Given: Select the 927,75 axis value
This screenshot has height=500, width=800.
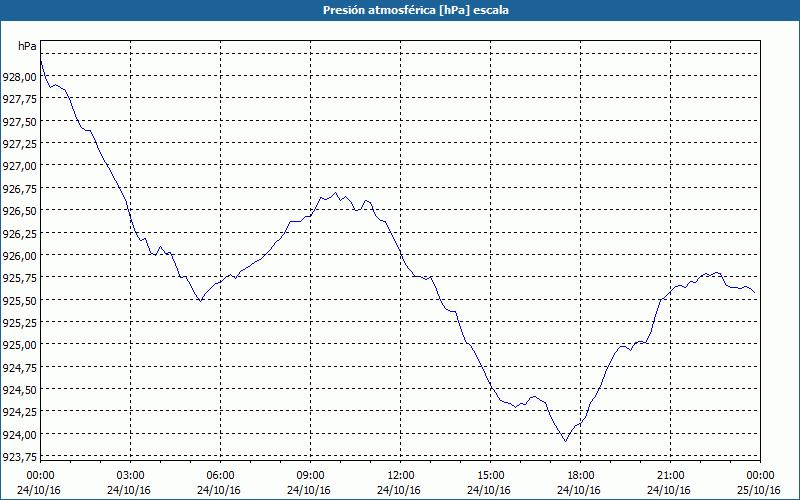Looking at the screenshot, I should click(x=20, y=99).
